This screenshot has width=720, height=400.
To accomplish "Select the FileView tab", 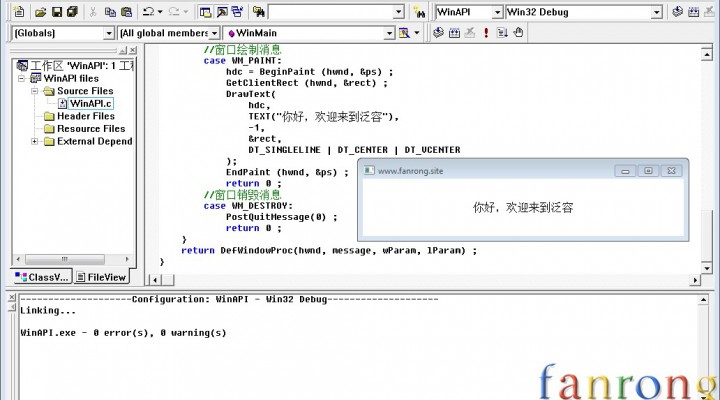I will point(102,277).
